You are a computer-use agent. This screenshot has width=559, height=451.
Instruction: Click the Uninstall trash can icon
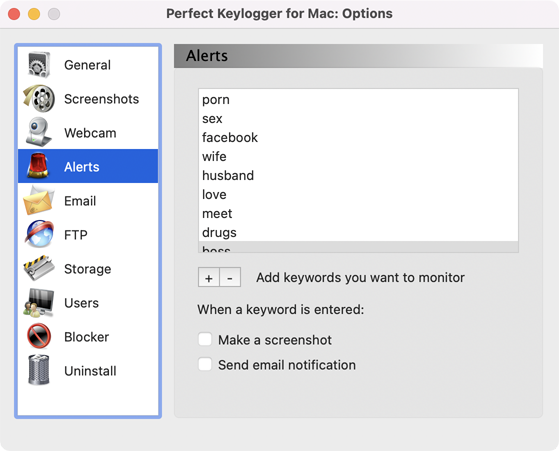point(39,370)
